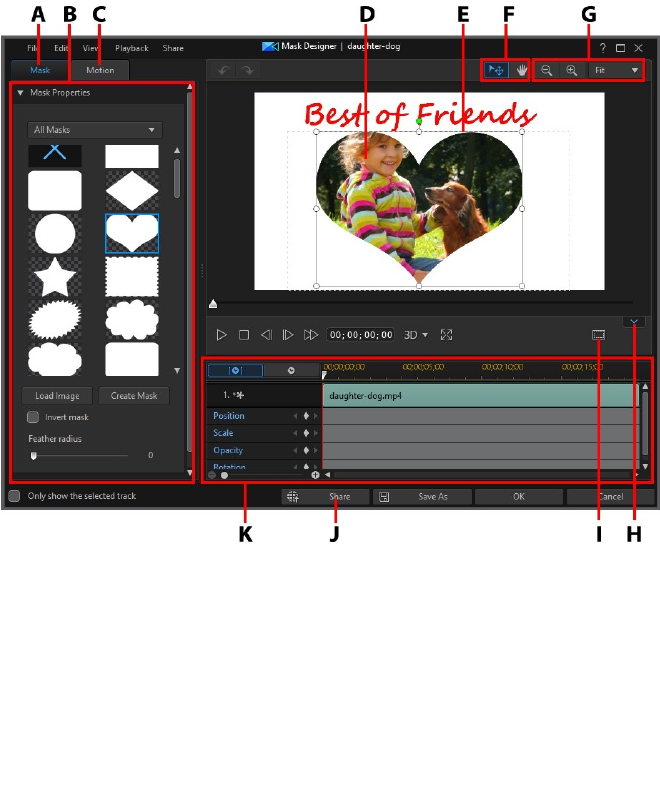
Task: Select the star mask shape
Action: point(55,277)
